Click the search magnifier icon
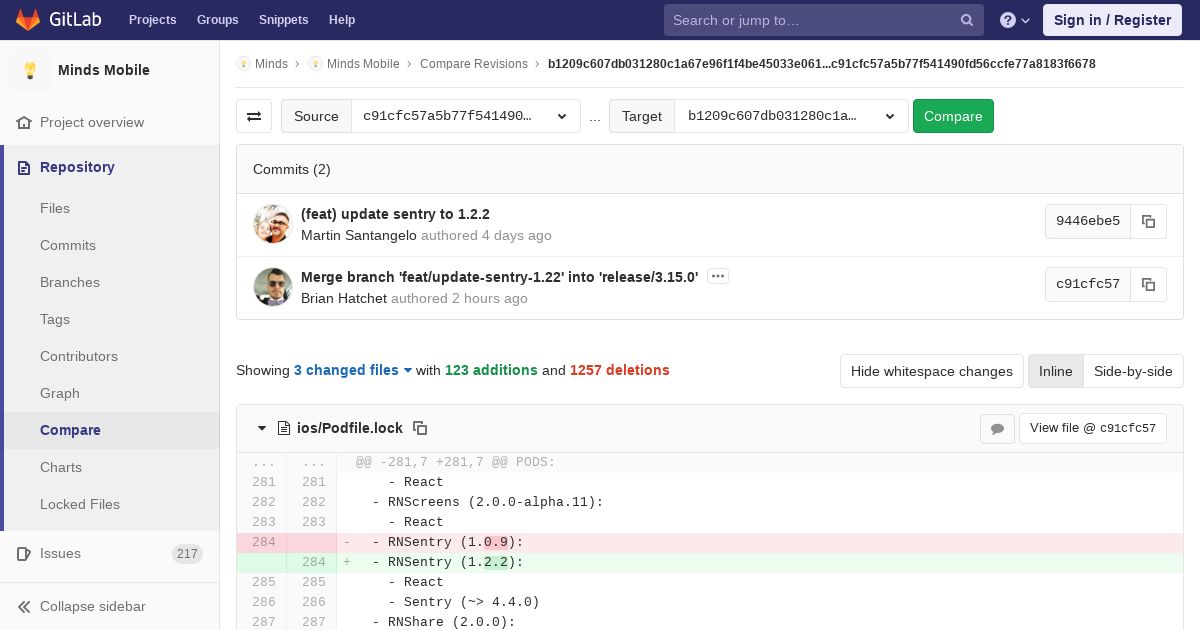Image resolution: width=1200 pixels, height=630 pixels. point(967,20)
